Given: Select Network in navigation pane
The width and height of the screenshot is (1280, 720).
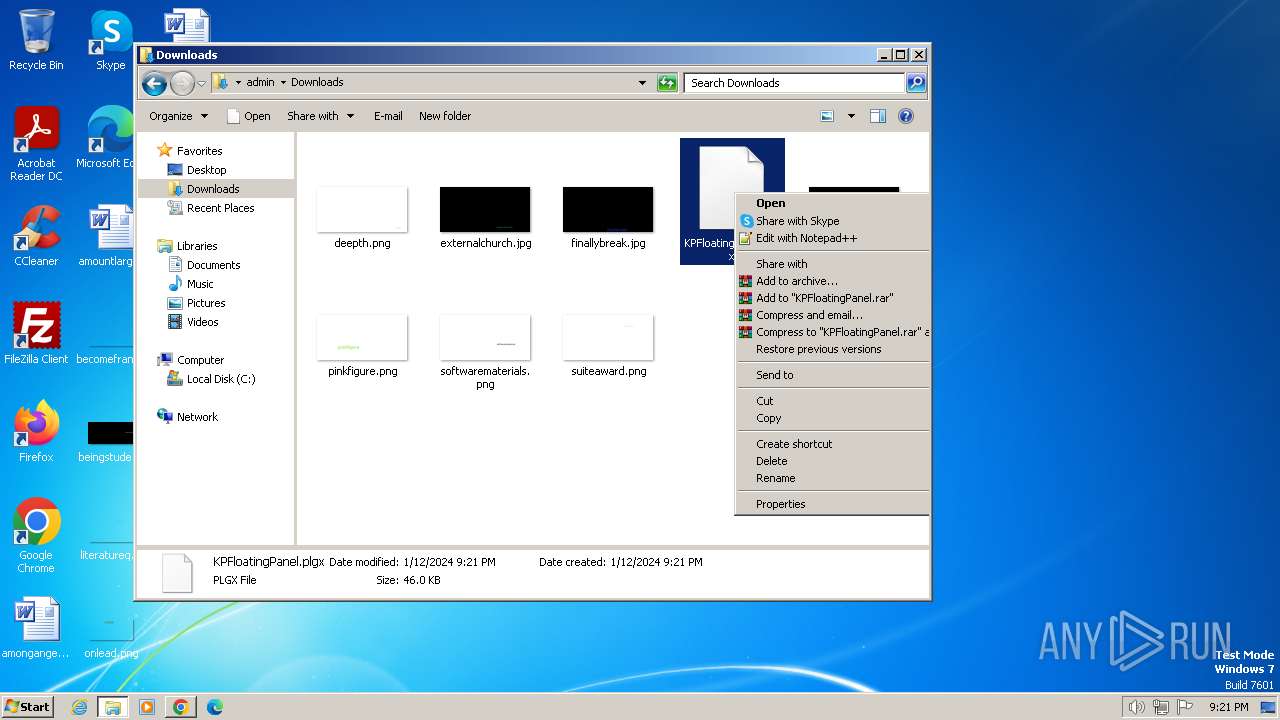Looking at the screenshot, I should [x=197, y=417].
